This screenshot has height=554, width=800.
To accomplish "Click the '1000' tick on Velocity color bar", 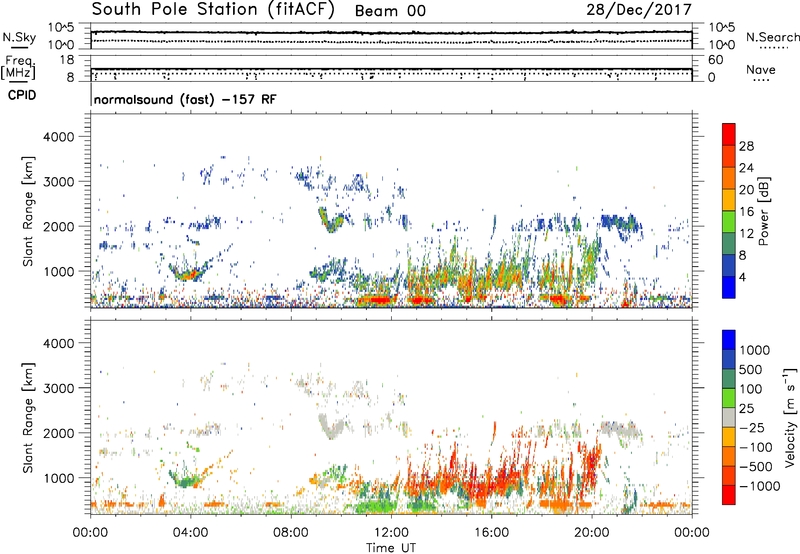I will tap(755, 350).
